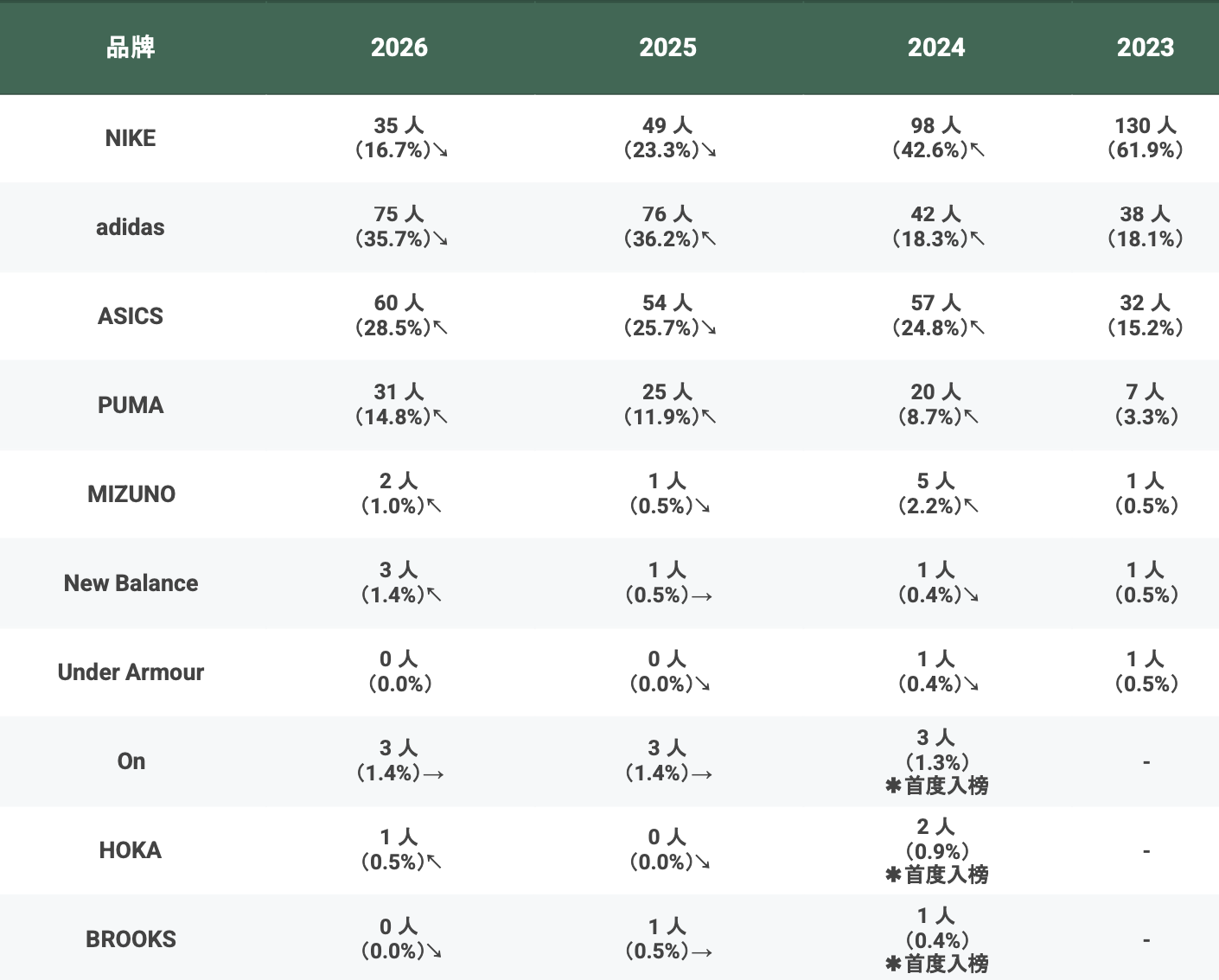Click the dash in HOKA's 2023 cell
The width and height of the screenshot is (1219, 980).
[1146, 851]
